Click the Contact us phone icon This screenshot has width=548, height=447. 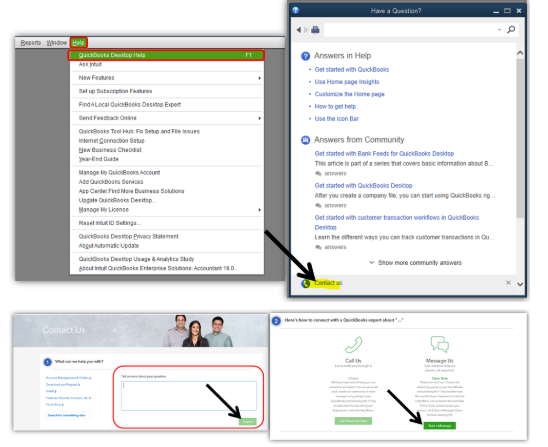click(306, 283)
